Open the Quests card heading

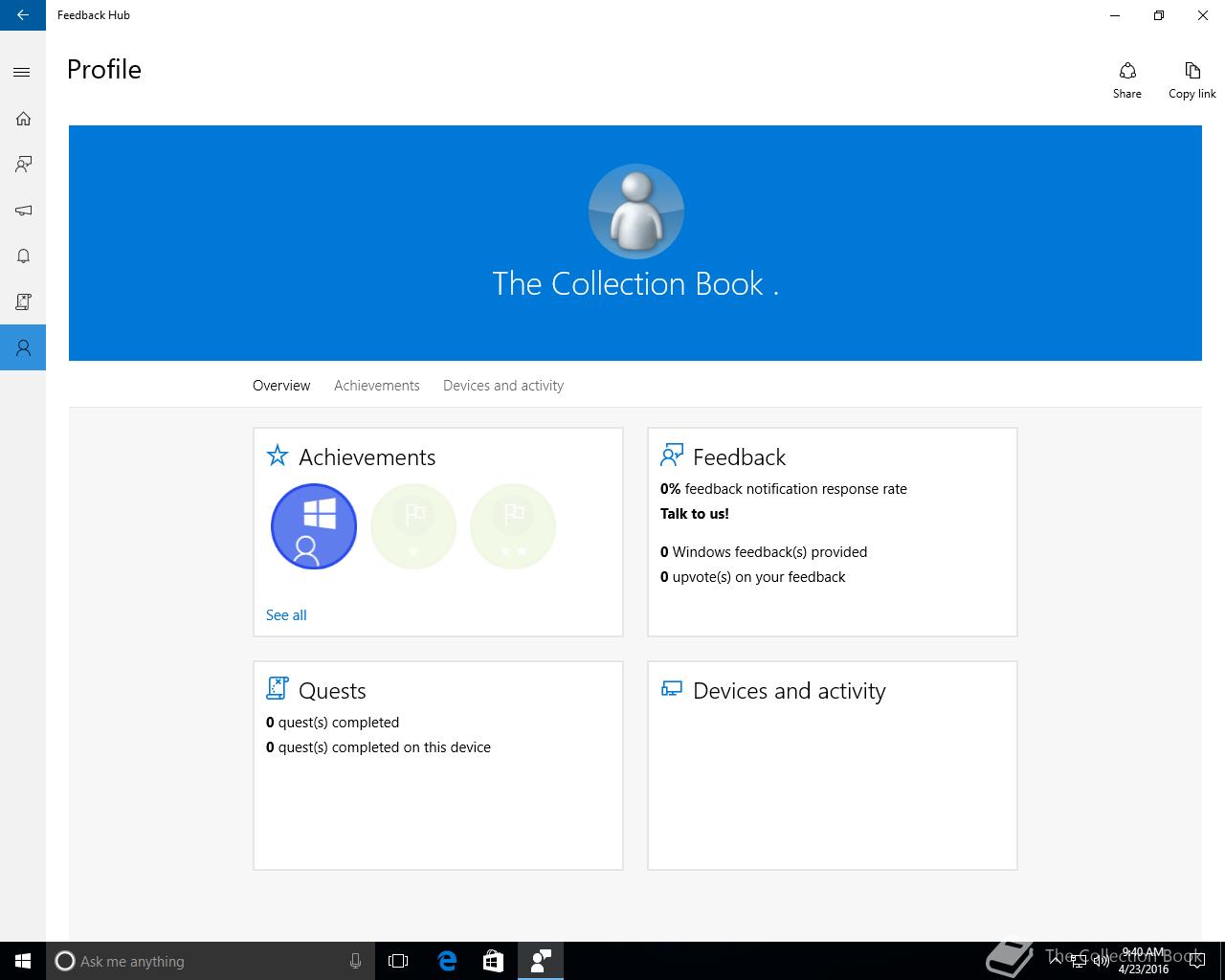[x=332, y=691]
